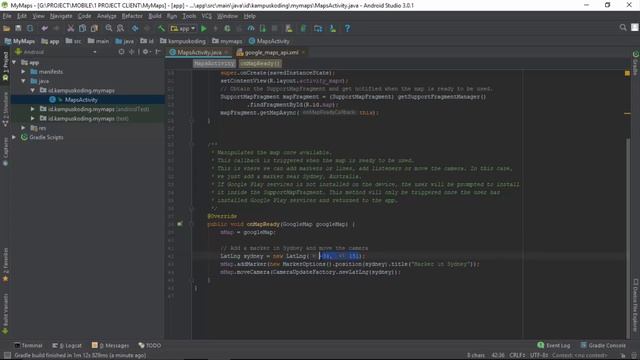Open the Refactor menu
This screenshot has height=360, width=640.
tap(132, 16)
